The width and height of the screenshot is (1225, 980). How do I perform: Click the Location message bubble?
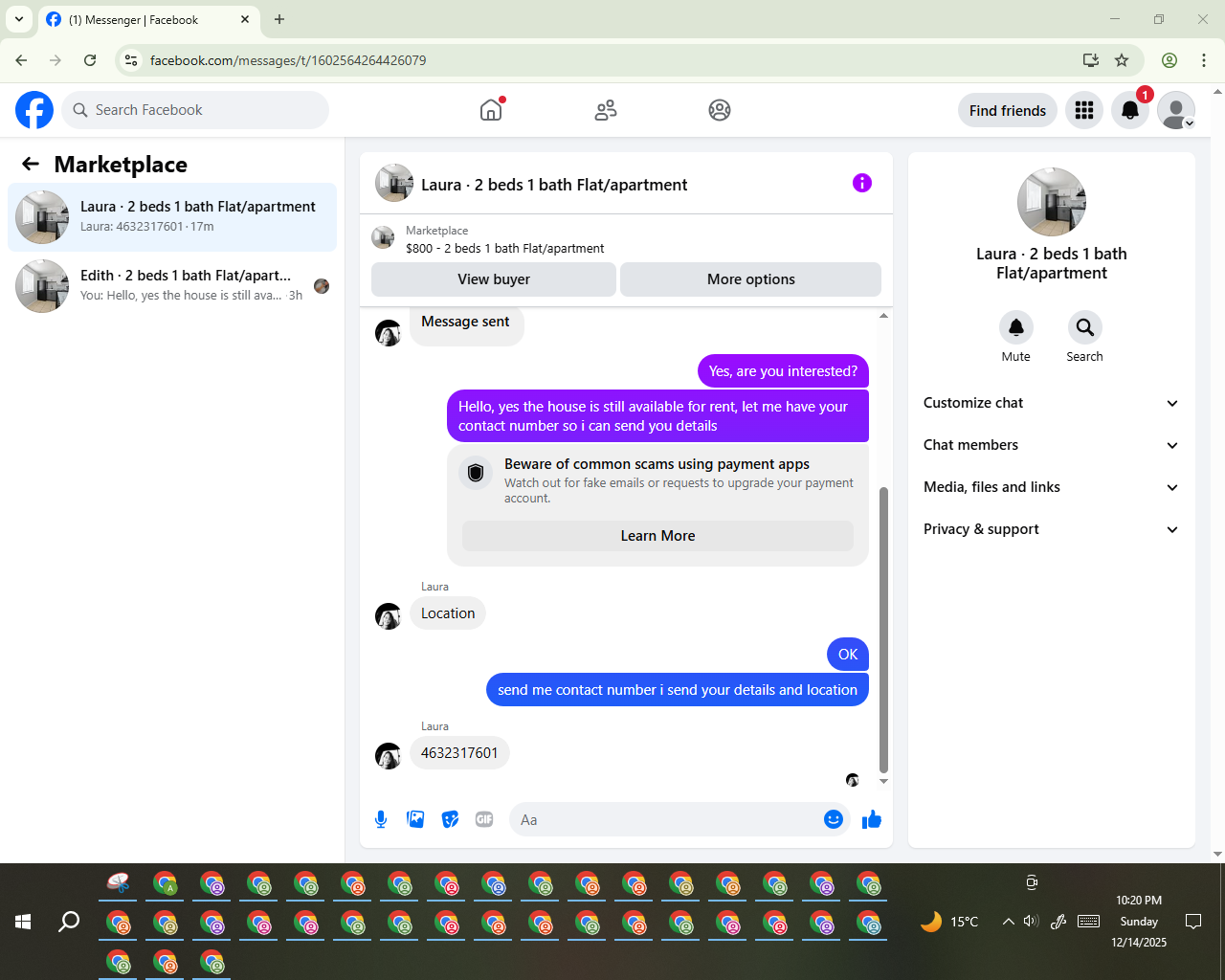pyautogui.click(x=448, y=613)
